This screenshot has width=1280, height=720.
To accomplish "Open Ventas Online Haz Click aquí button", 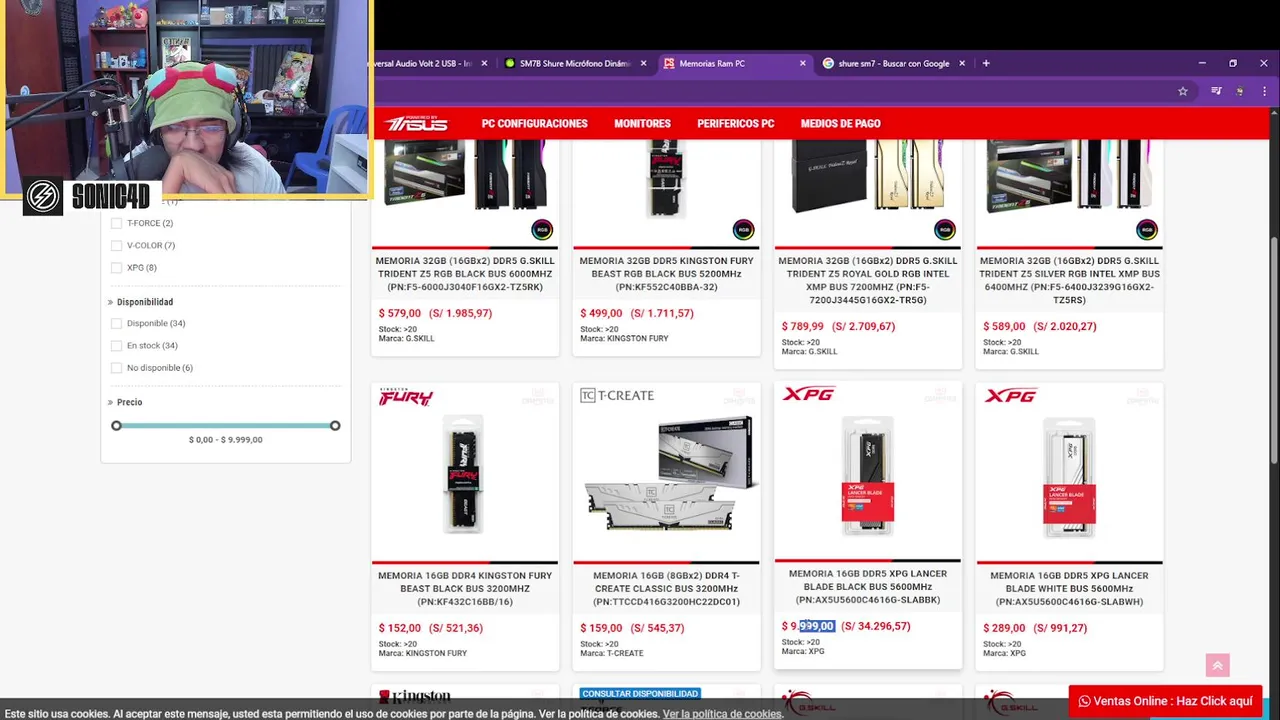I will 1165,701.
